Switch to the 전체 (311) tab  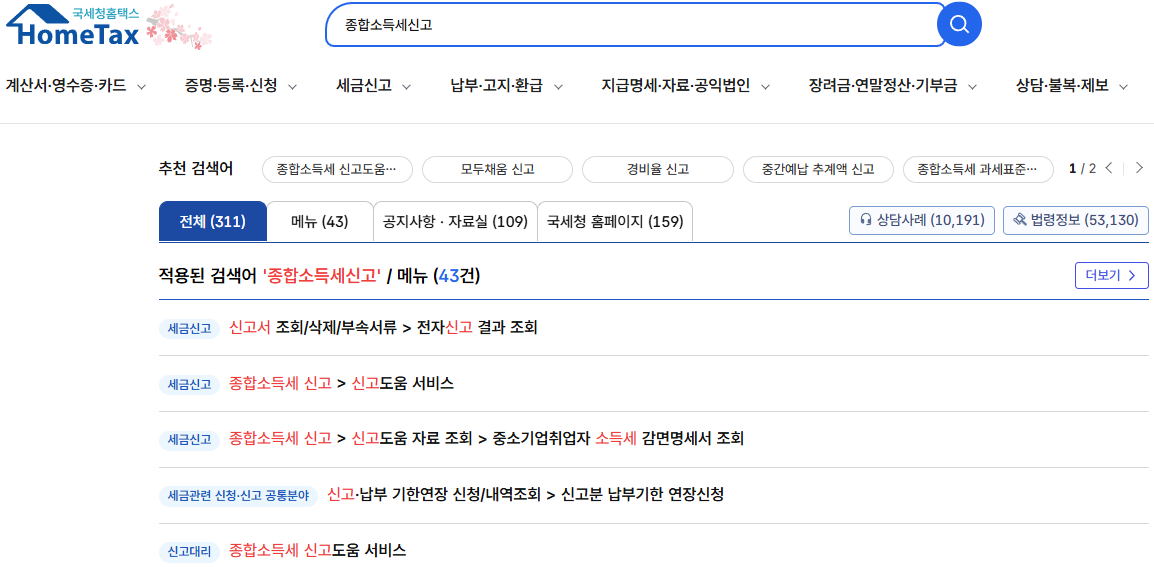point(213,221)
